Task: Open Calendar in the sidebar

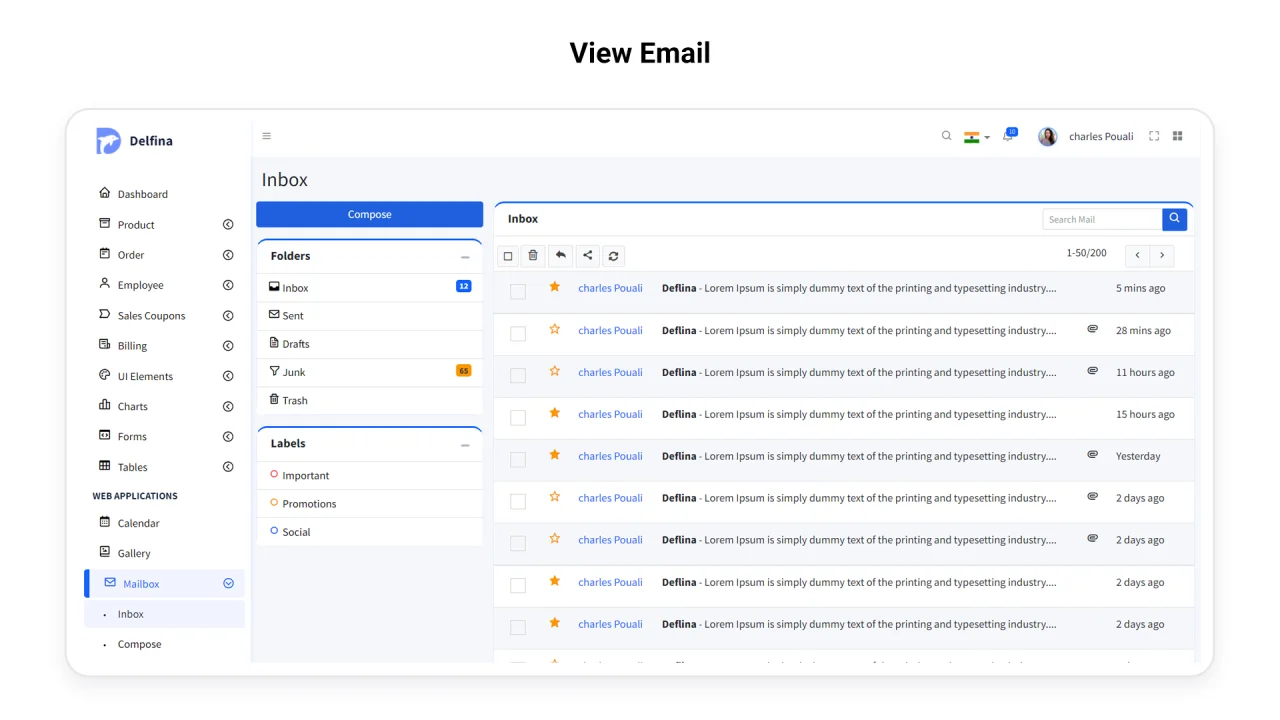Action: point(129,523)
